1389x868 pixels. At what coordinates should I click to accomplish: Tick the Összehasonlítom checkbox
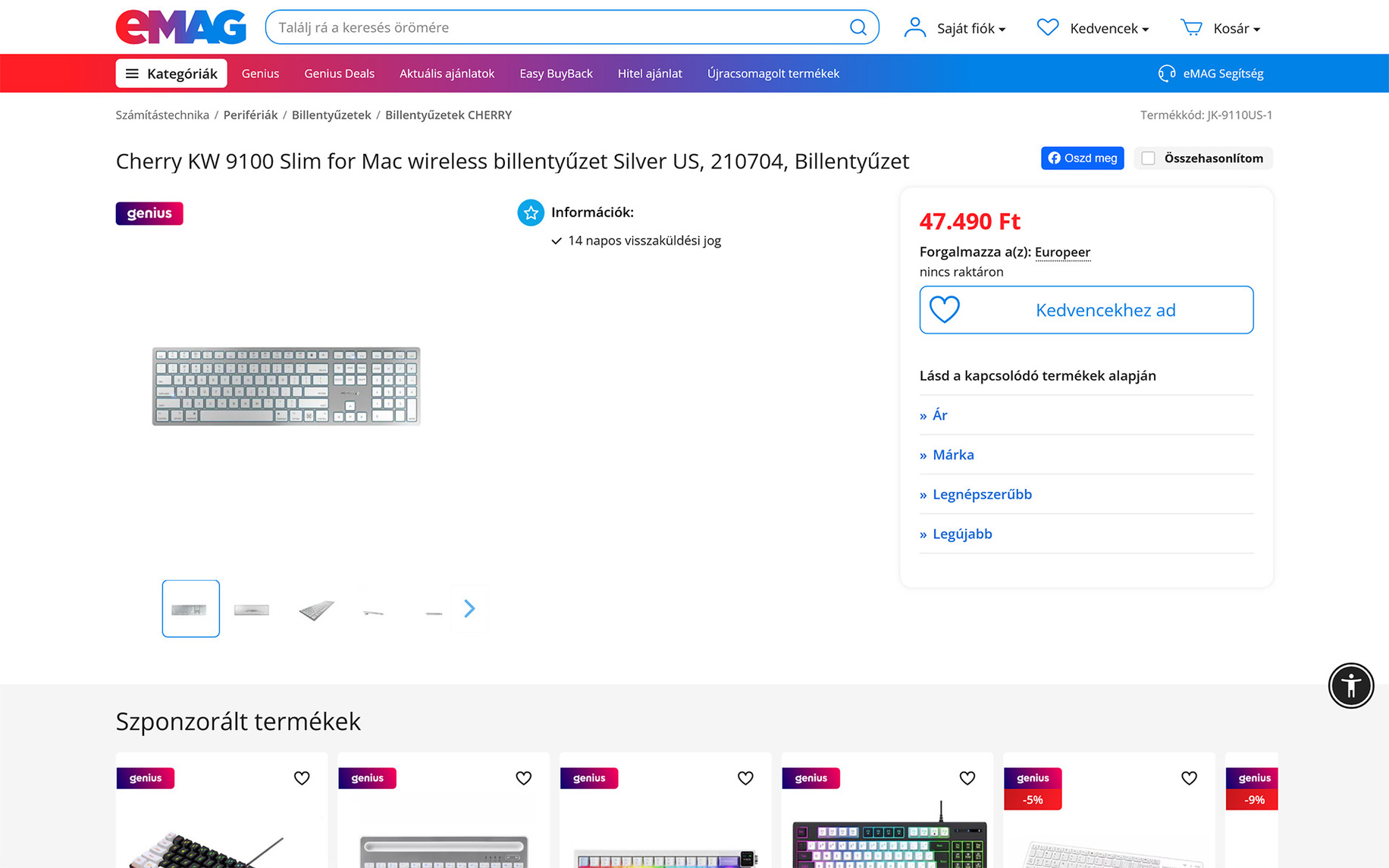[x=1149, y=158]
